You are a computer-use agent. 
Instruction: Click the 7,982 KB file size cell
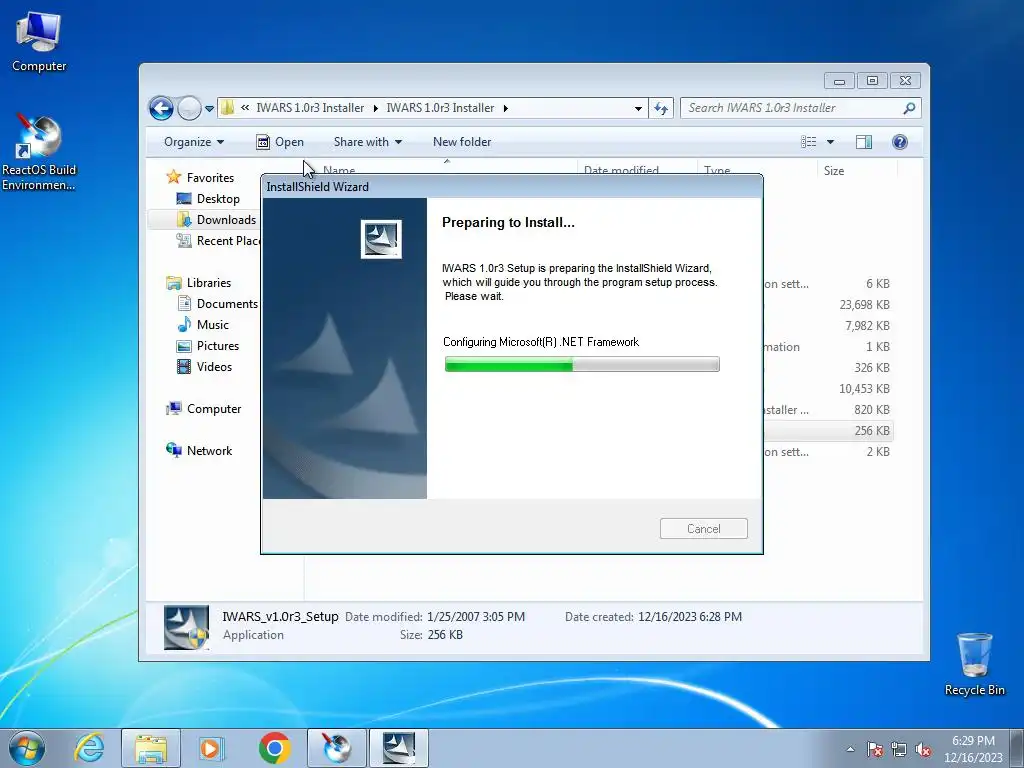click(867, 325)
